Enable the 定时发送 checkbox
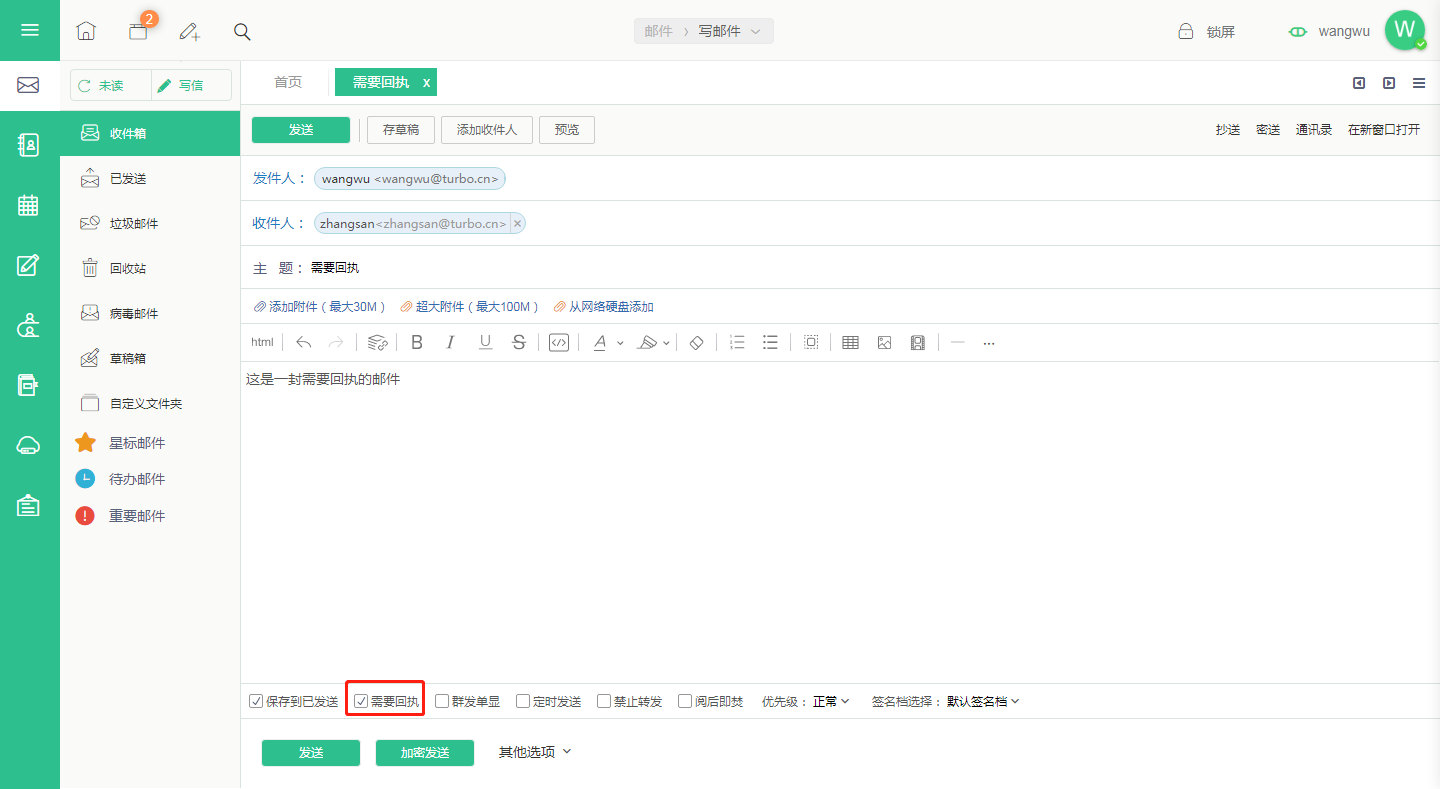Viewport: 1440px width, 789px height. 523,701
